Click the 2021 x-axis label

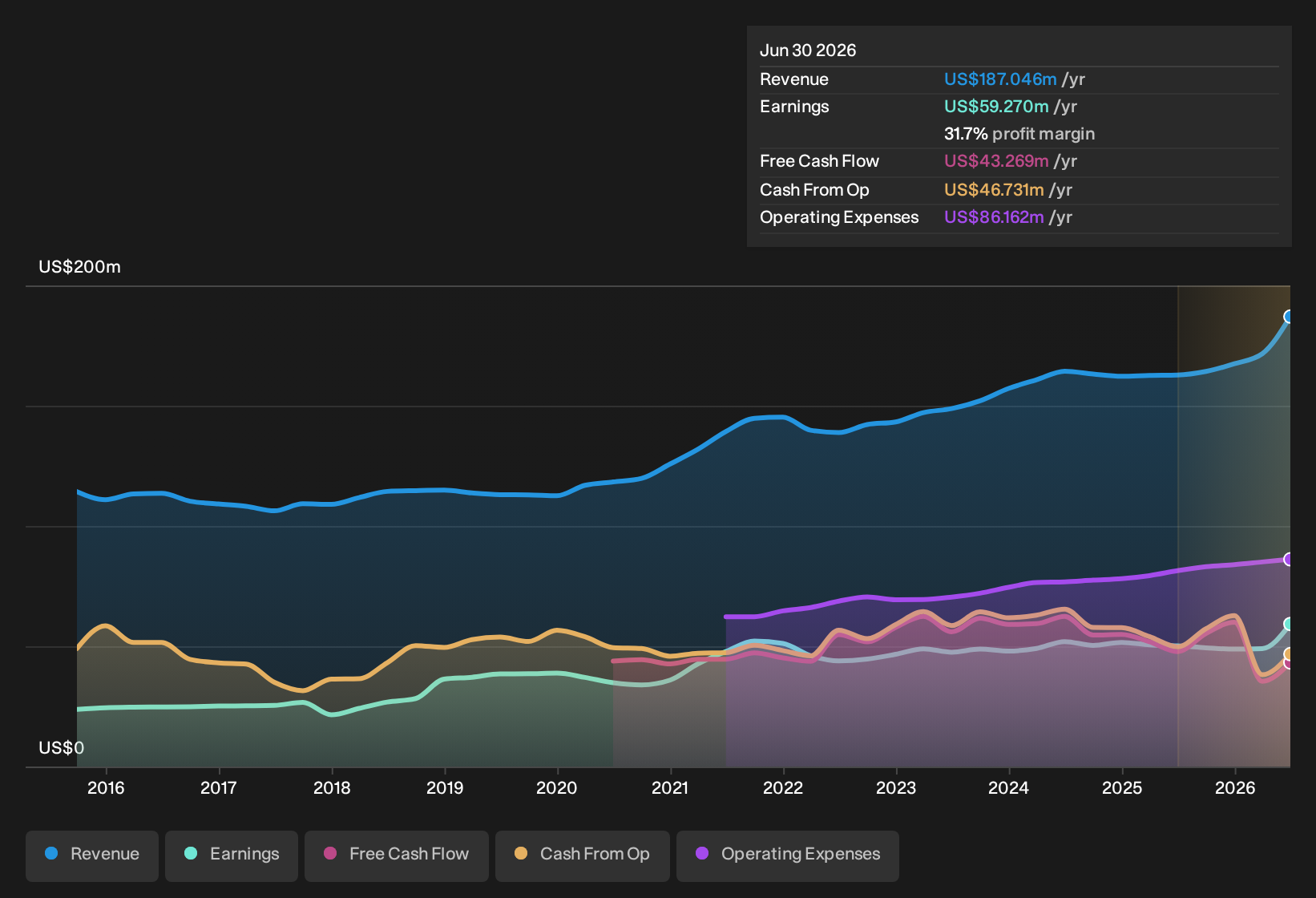[x=670, y=788]
